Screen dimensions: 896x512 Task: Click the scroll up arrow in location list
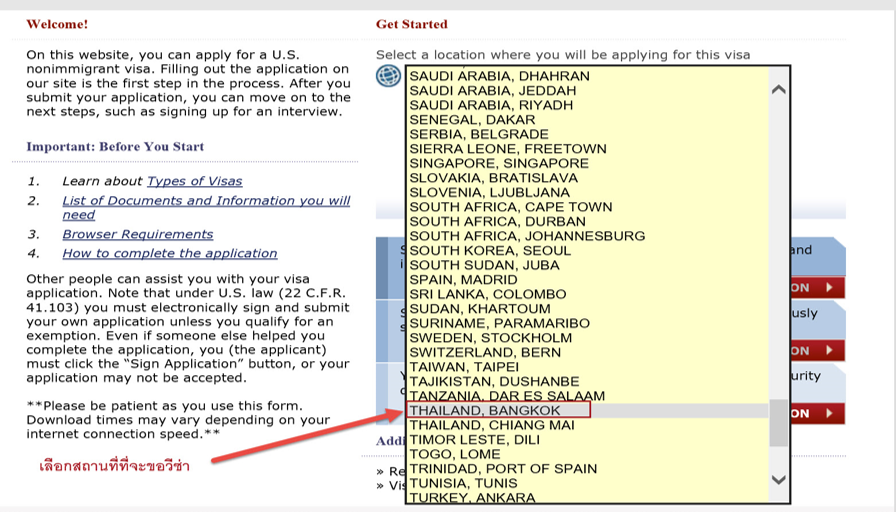click(x=779, y=89)
